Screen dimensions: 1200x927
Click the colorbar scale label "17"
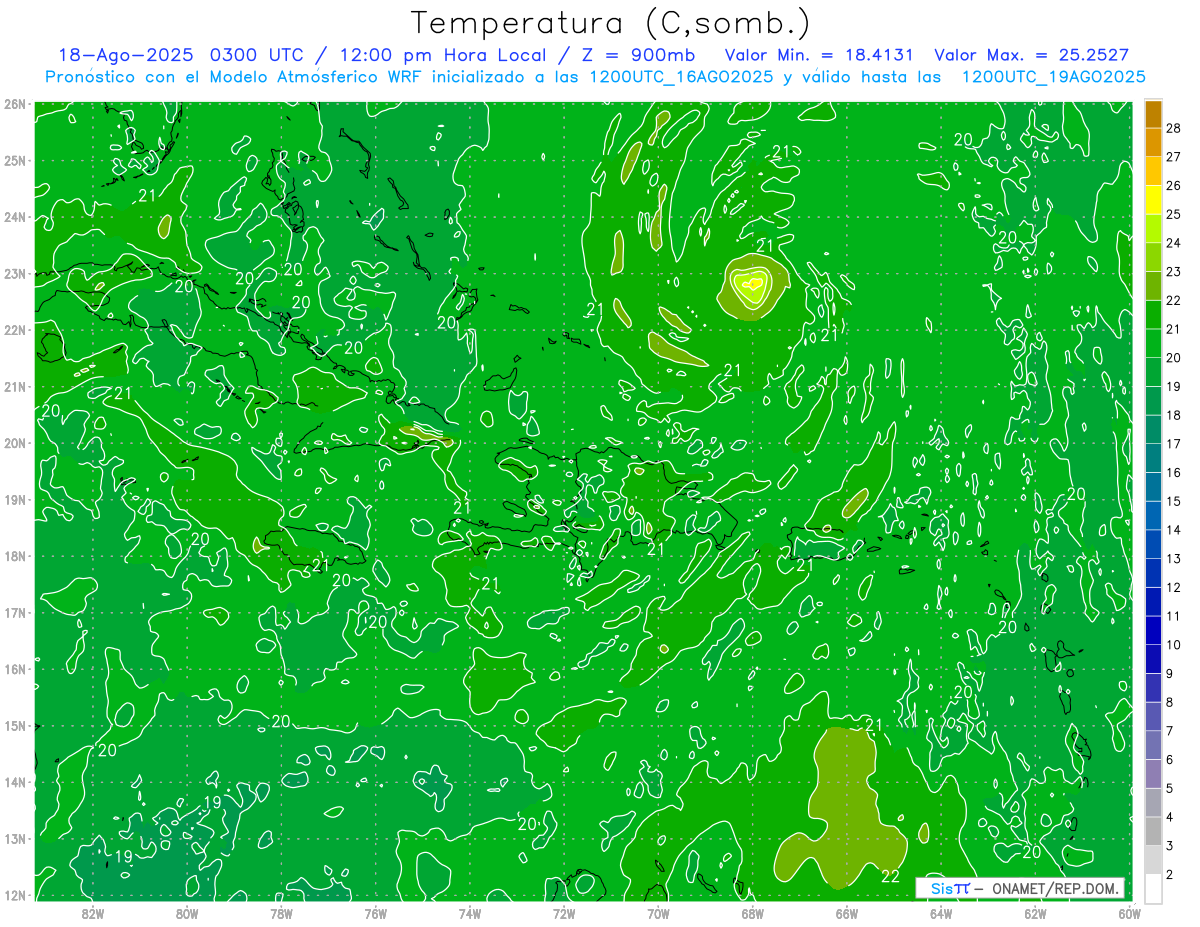tap(1173, 444)
